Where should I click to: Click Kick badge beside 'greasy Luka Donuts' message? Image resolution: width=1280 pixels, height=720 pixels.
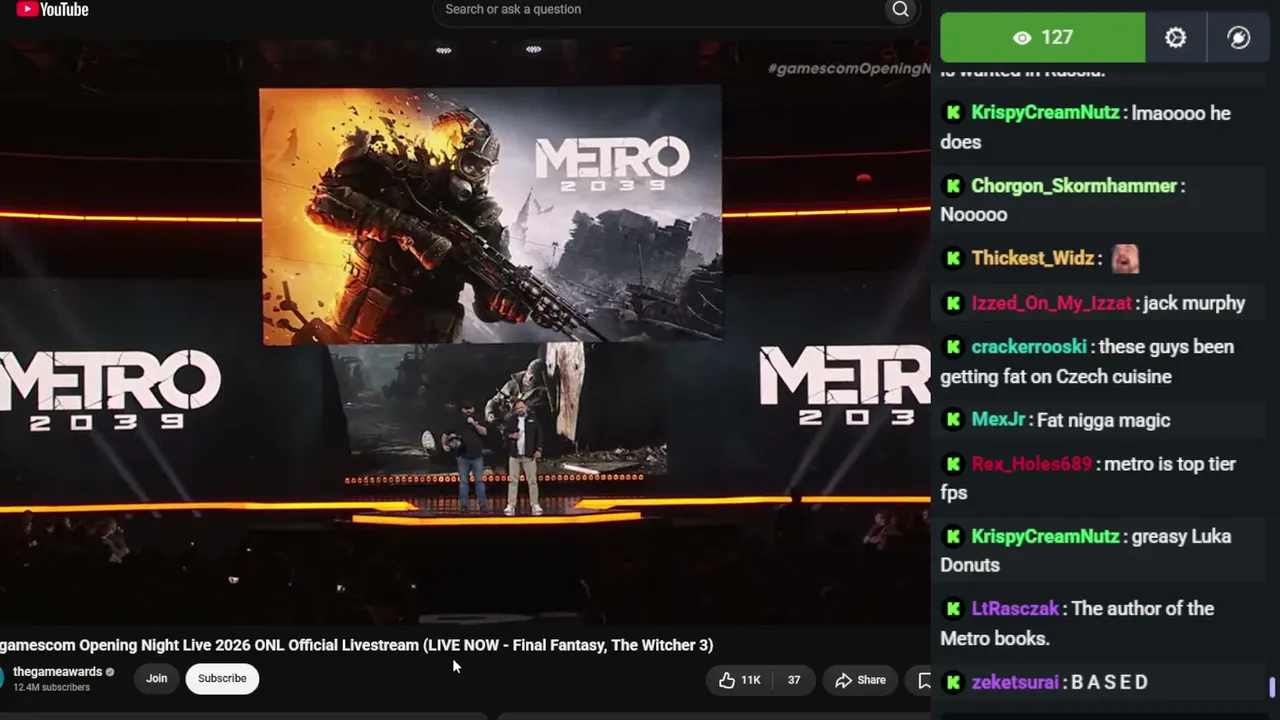coord(953,537)
